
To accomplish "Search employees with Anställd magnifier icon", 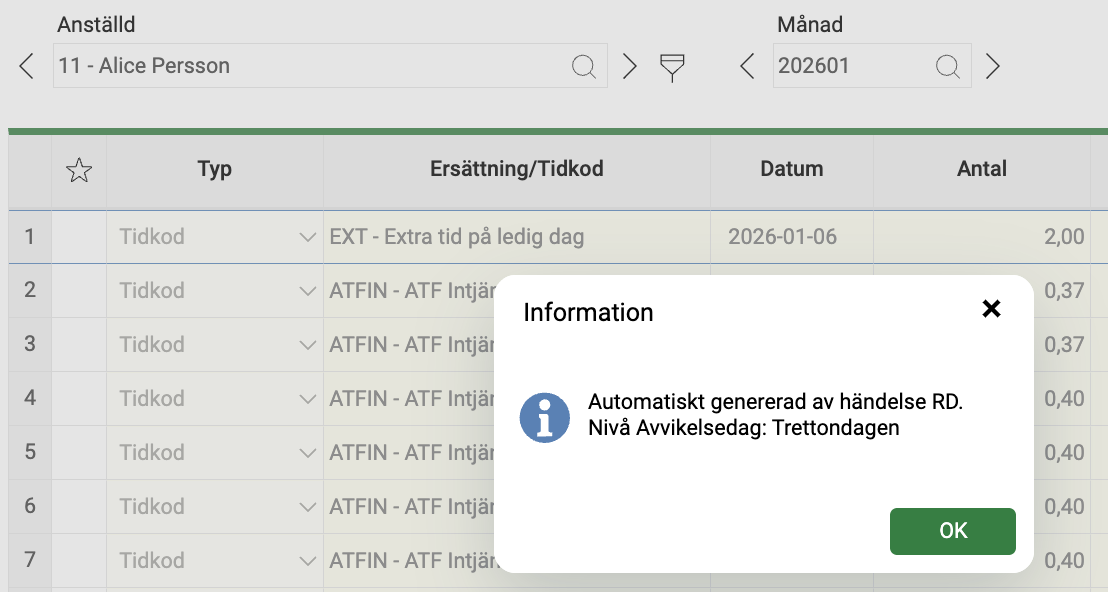I will 584,66.
